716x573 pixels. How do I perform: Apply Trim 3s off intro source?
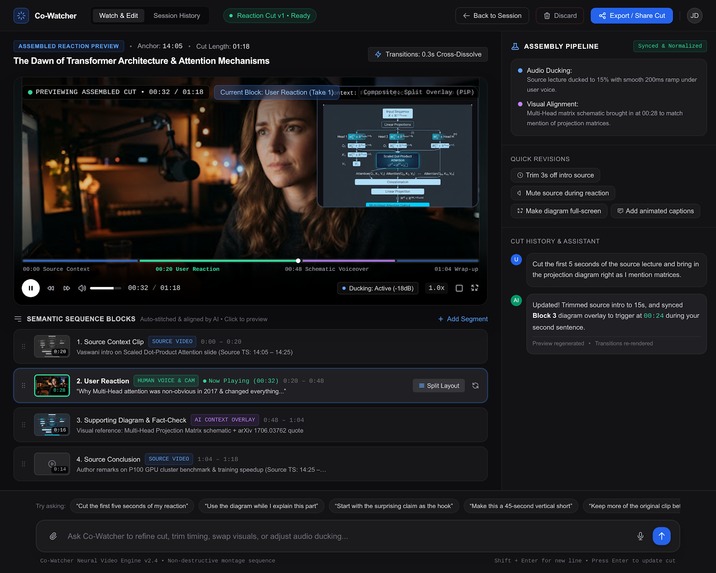coord(555,175)
